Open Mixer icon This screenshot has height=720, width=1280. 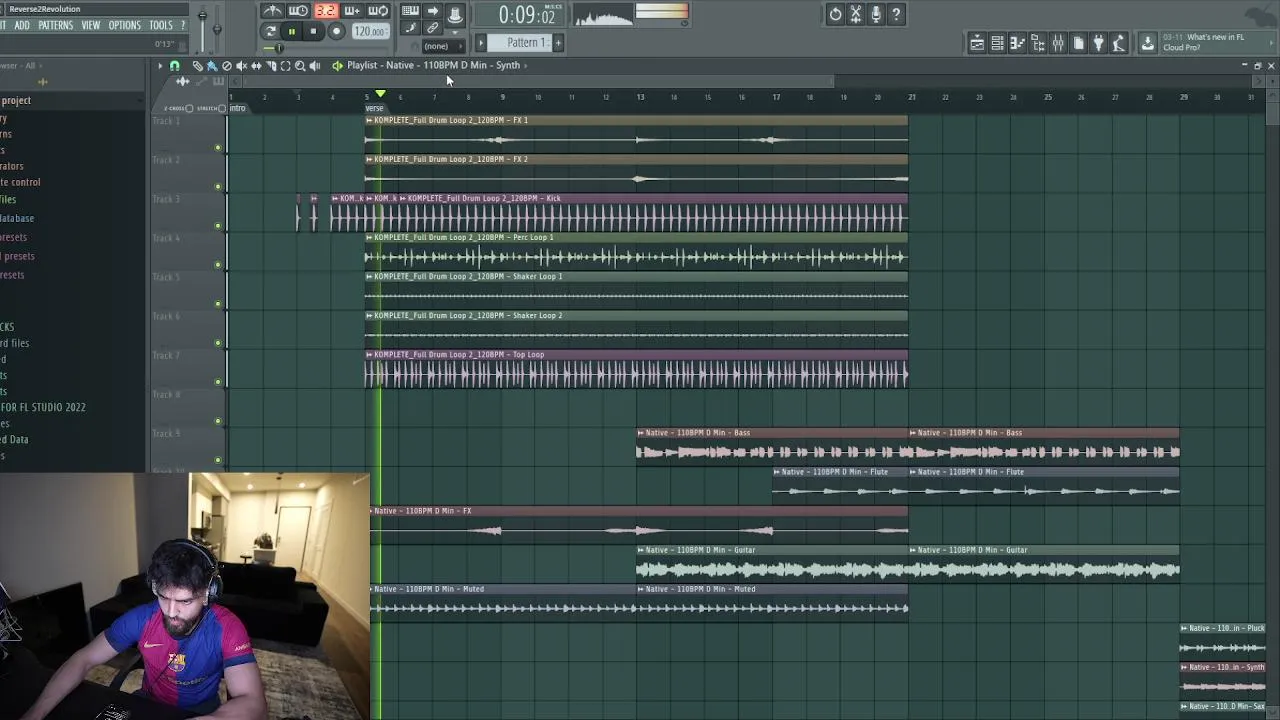coord(1058,43)
